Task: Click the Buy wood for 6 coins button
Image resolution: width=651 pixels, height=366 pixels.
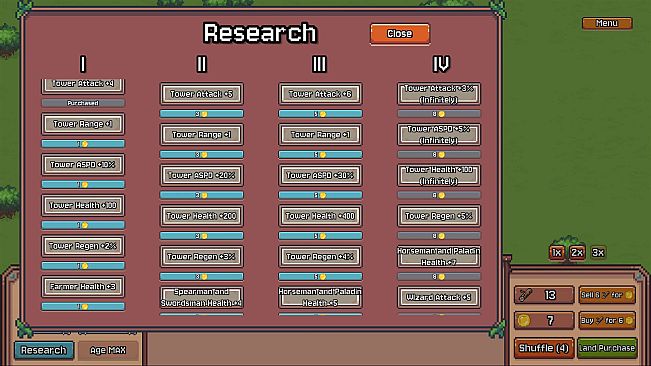Action: [x=607, y=320]
